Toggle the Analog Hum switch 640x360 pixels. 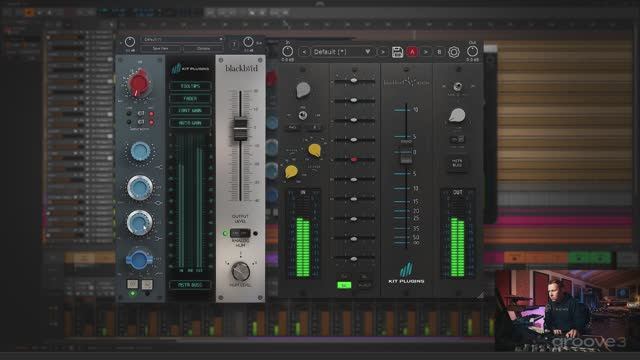pos(240,233)
